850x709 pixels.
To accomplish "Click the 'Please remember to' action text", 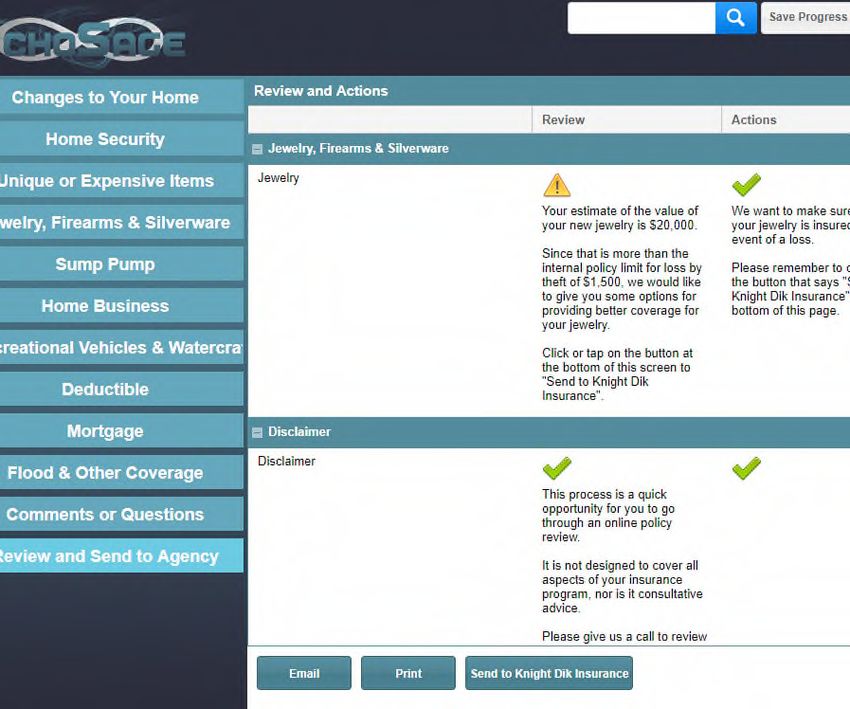I will [x=790, y=289].
